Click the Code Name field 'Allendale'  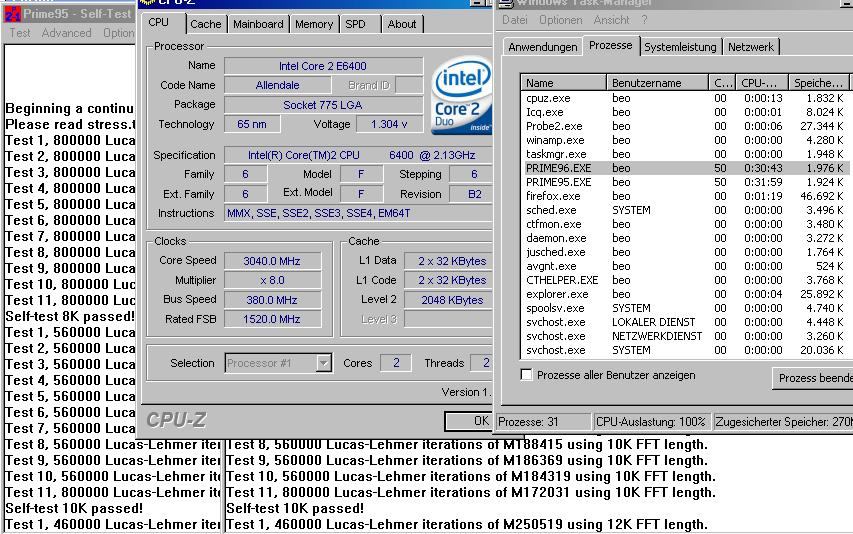click(277, 85)
